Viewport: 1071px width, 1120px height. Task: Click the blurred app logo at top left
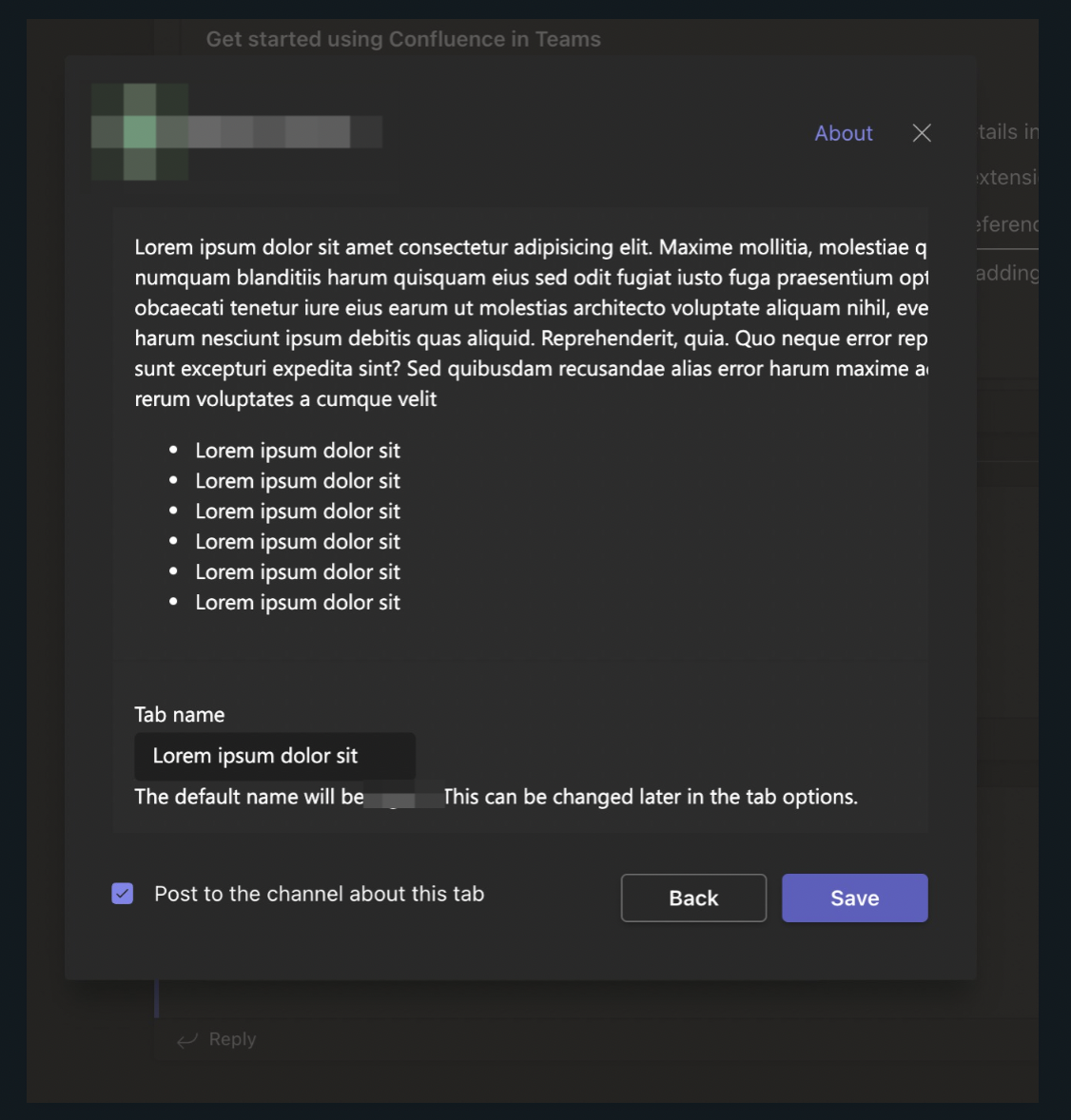[x=138, y=131]
